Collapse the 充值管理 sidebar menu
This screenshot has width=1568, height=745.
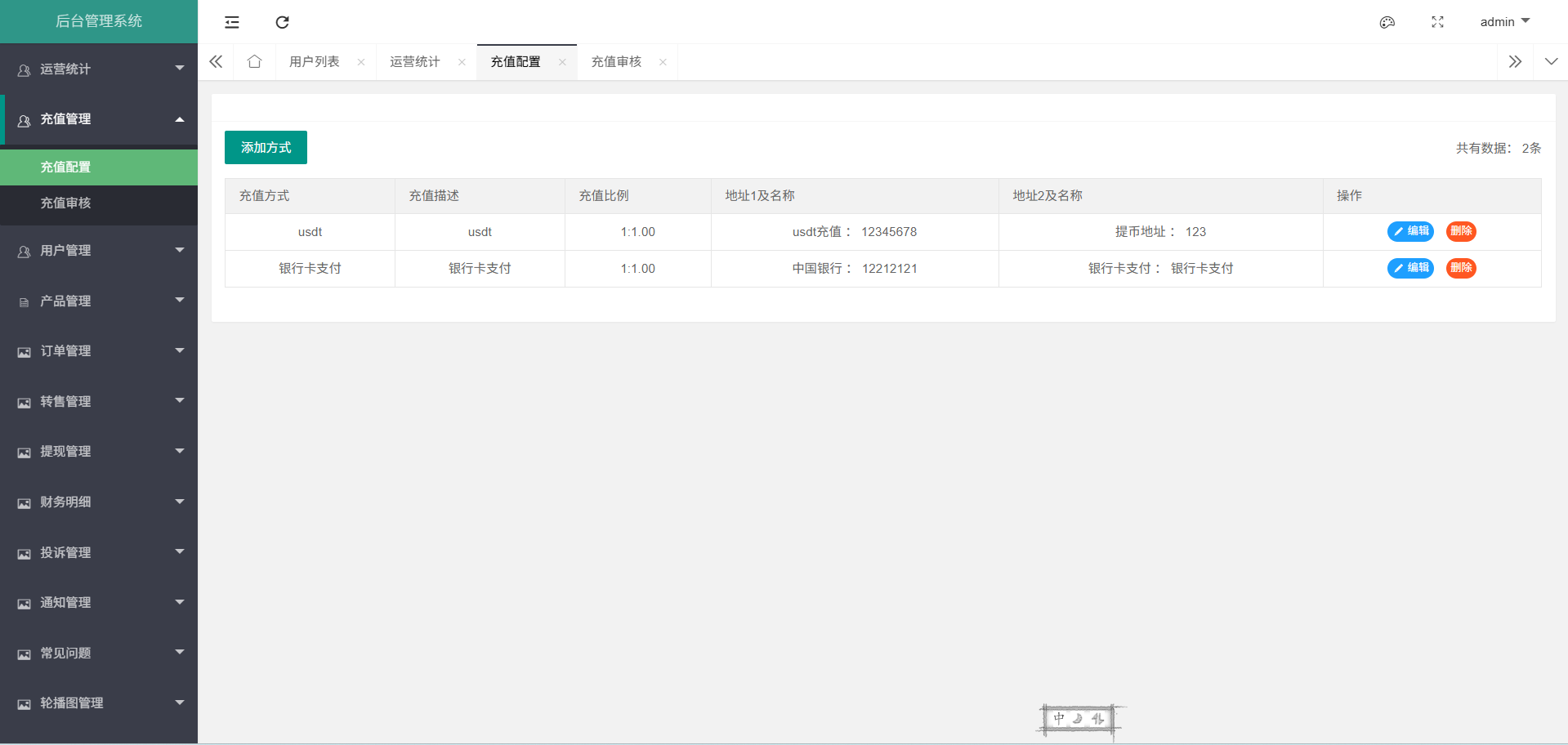click(98, 119)
